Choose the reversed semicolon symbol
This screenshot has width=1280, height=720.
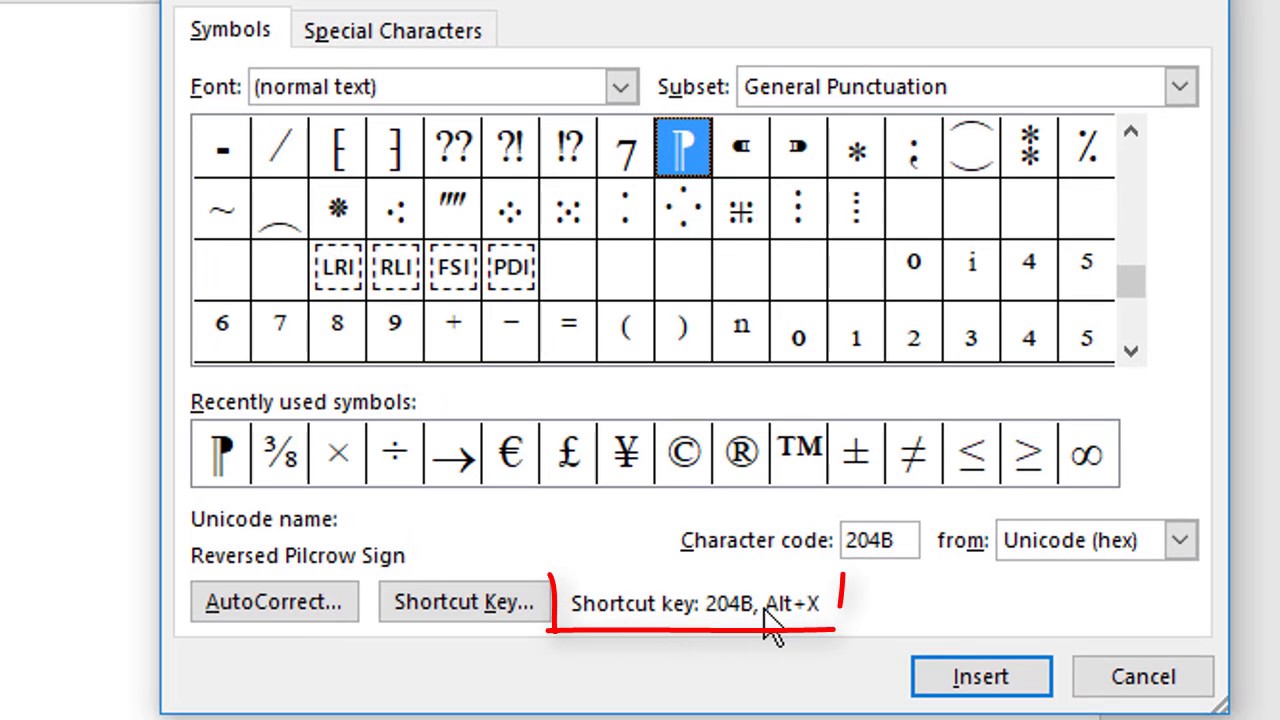pyautogui.click(x=913, y=148)
